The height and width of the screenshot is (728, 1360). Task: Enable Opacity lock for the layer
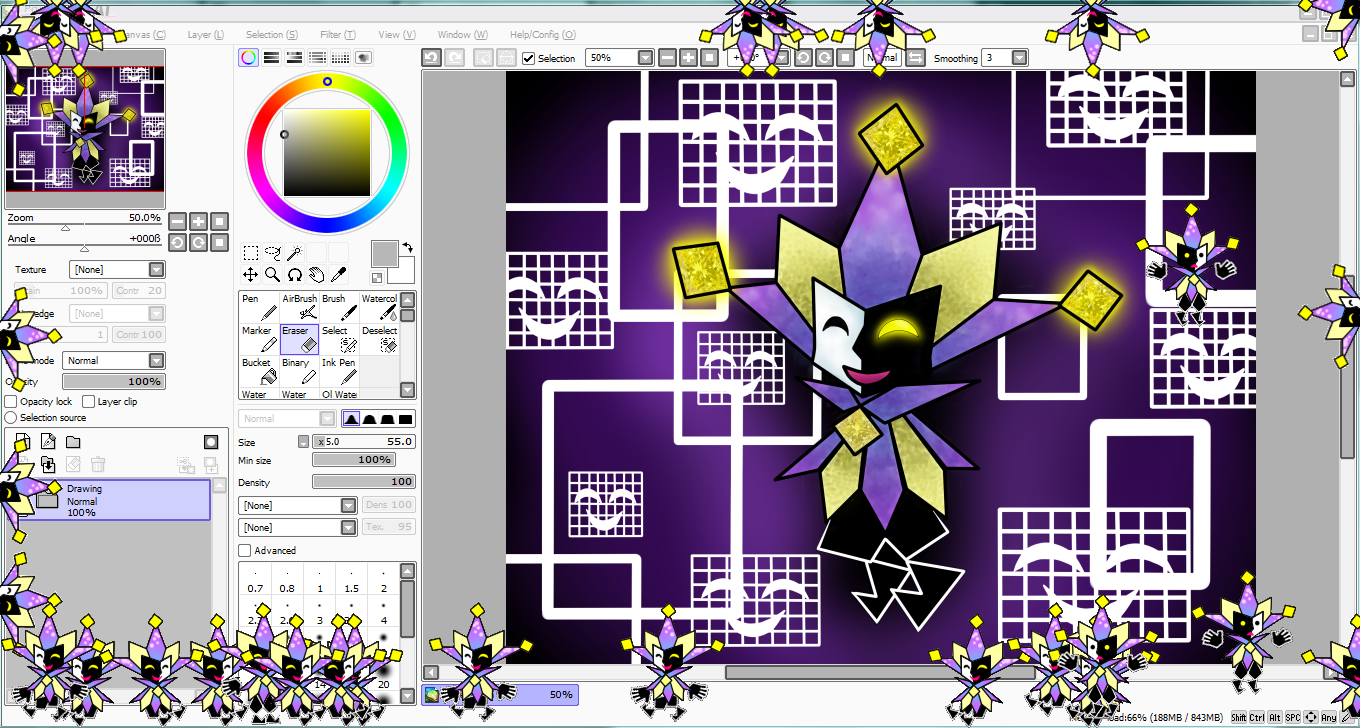point(10,401)
